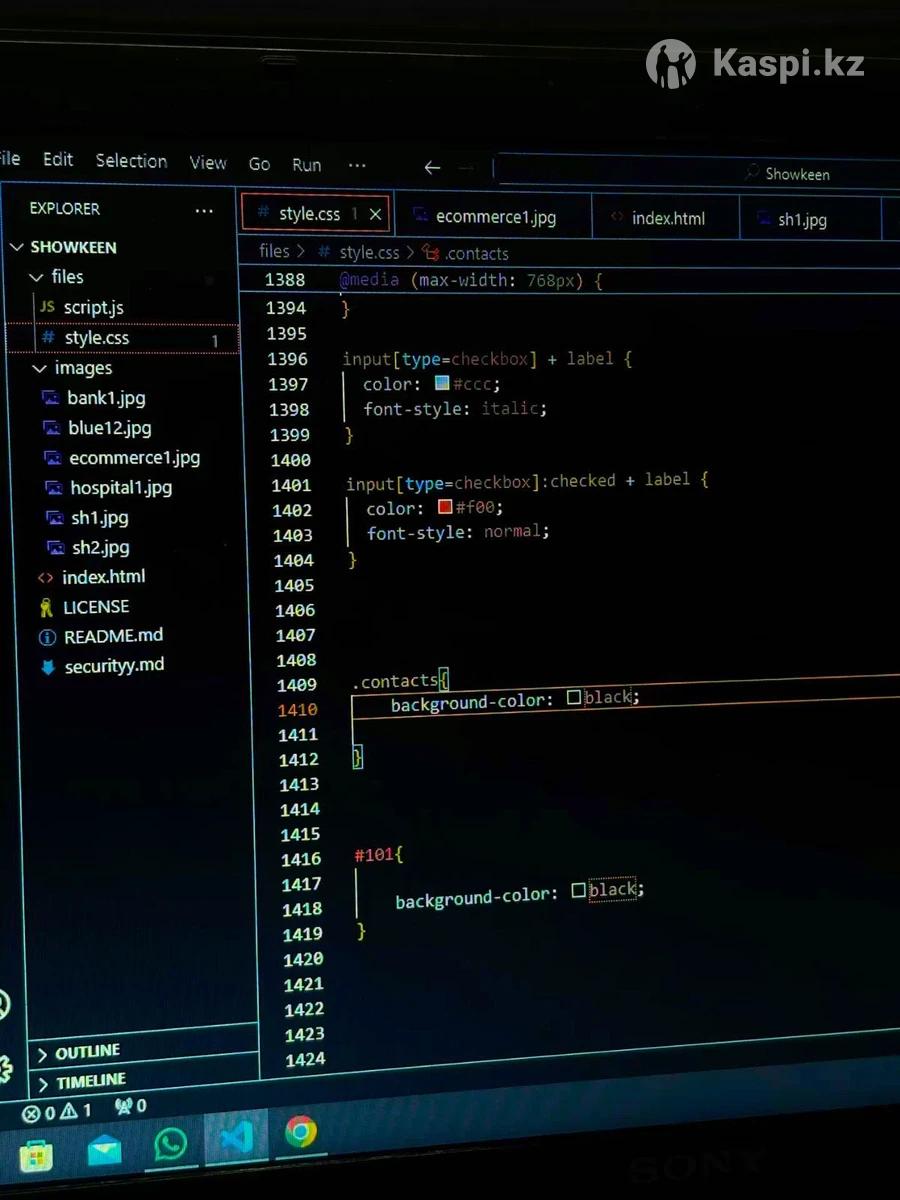Open README.md from the Explorer
The width and height of the screenshot is (900, 1200).
tap(113, 636)
